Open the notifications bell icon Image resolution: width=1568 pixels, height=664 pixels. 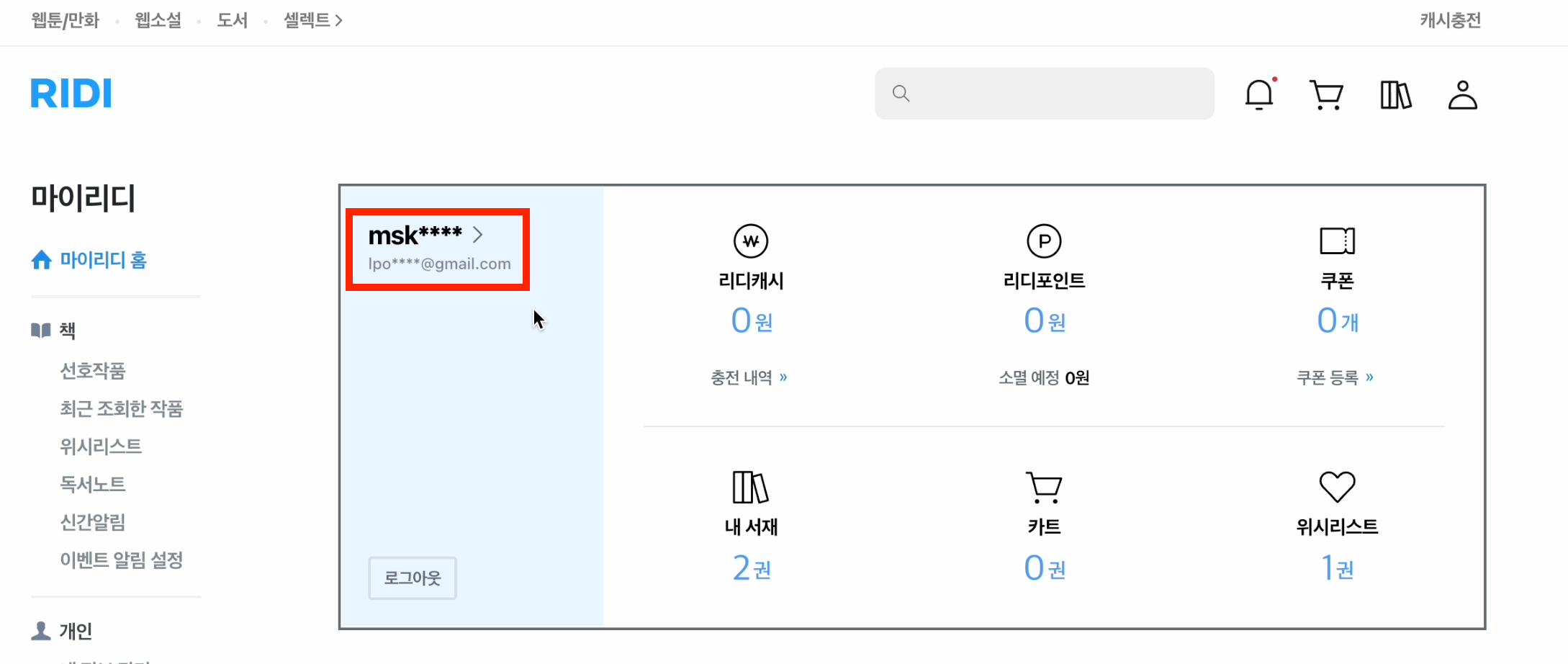(x=1259, y=94)
